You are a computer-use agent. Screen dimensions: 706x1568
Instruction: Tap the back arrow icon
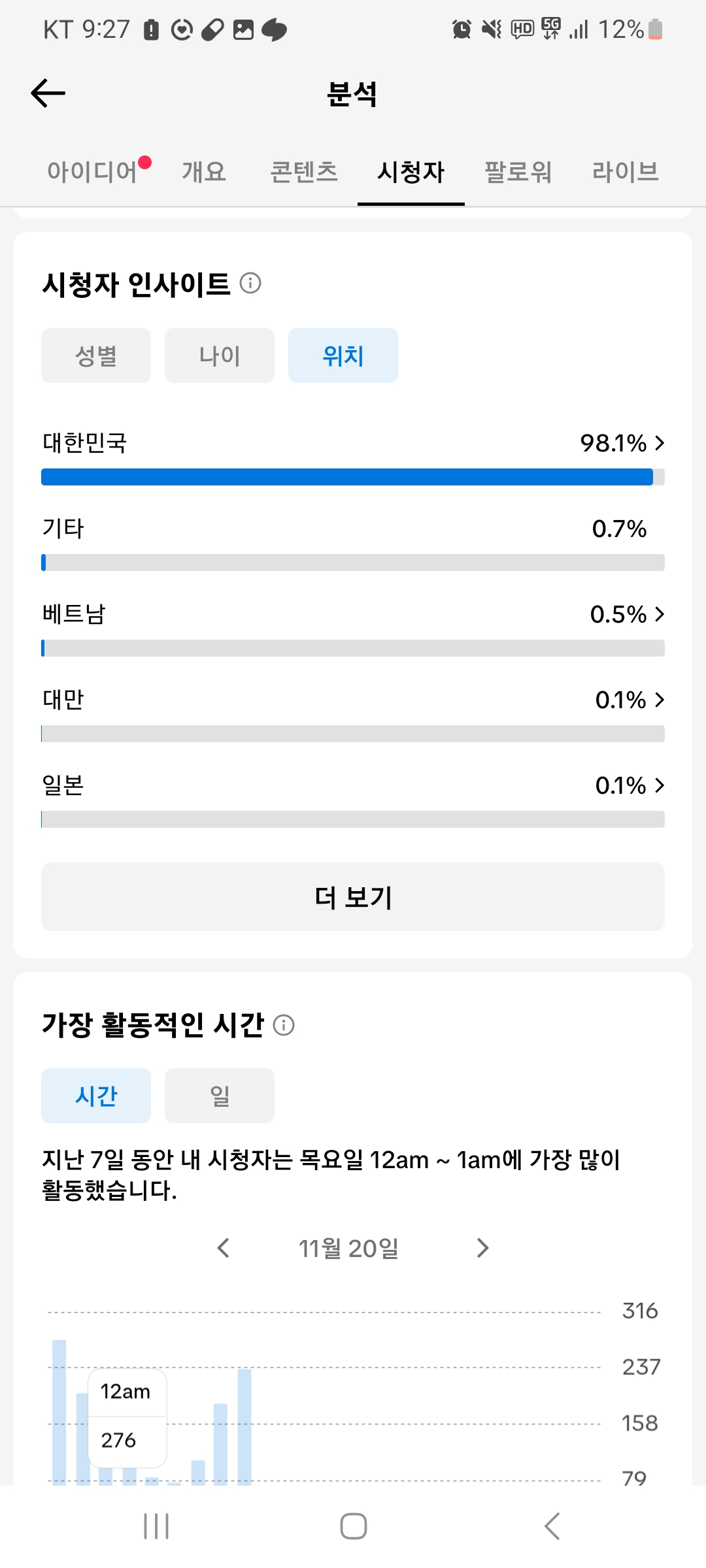click(48, 93)
